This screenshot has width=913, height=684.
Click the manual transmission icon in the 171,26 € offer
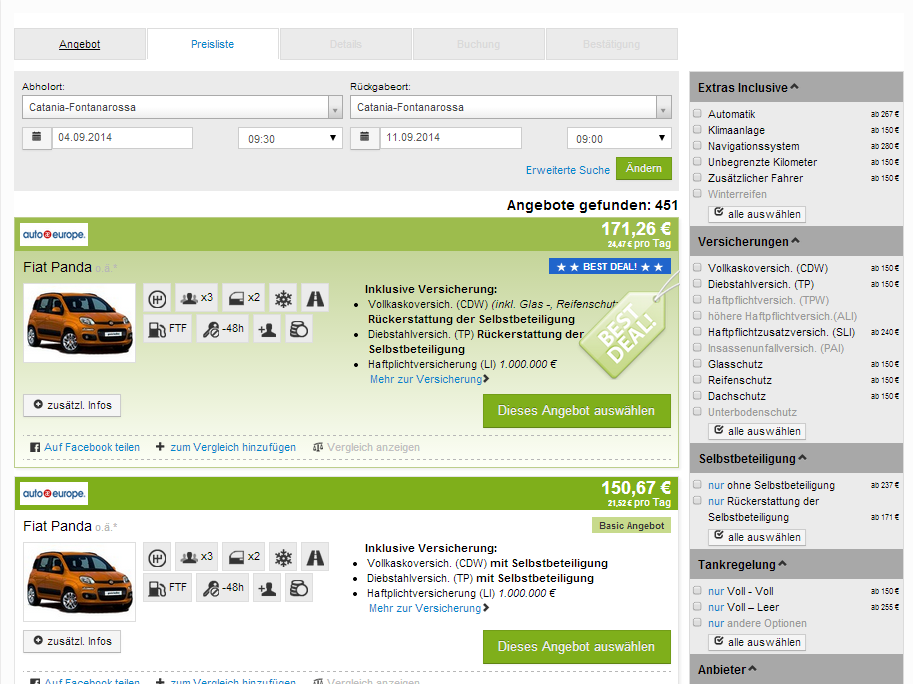coord(157,299)
